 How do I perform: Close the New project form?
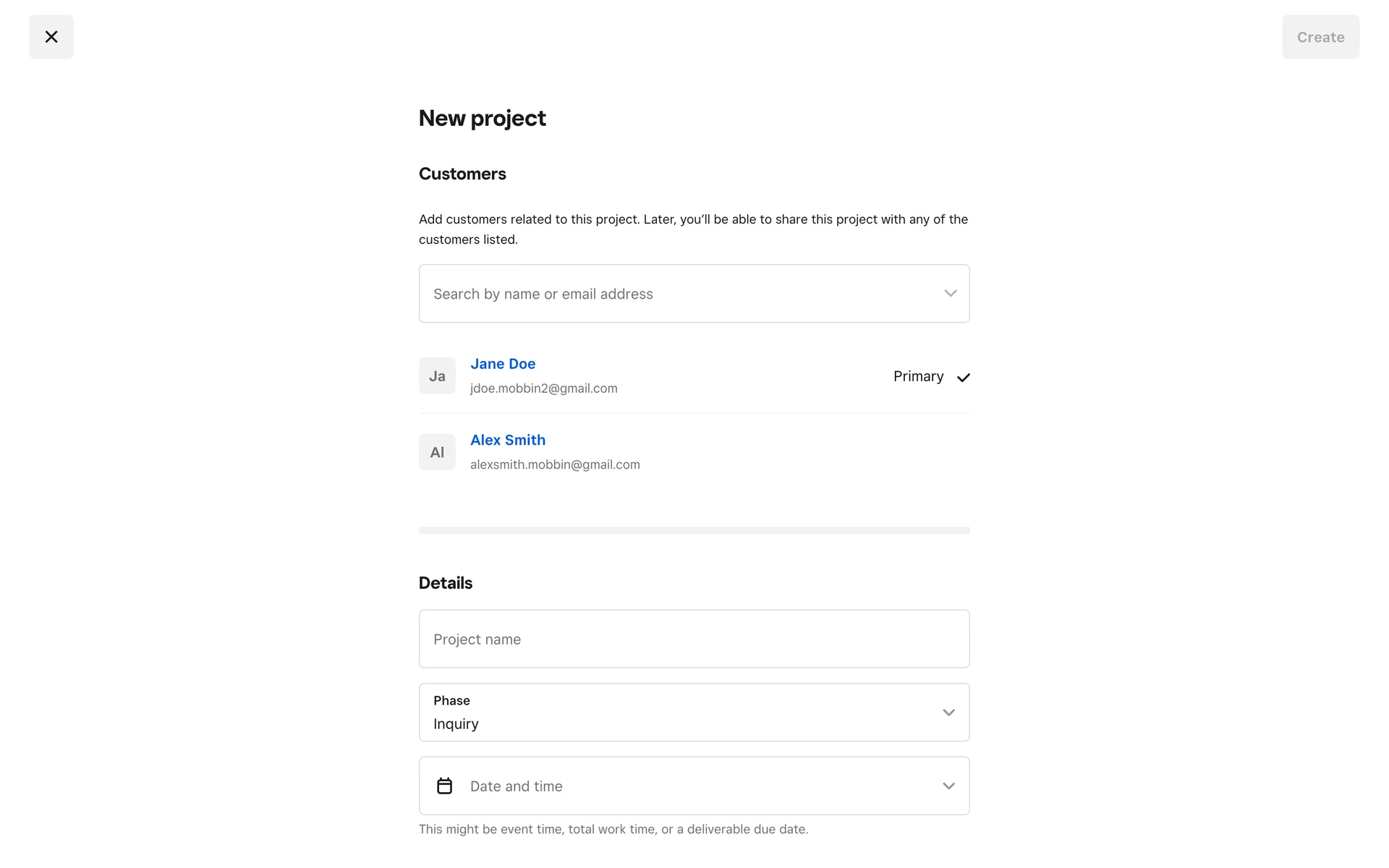pos(51,37)
